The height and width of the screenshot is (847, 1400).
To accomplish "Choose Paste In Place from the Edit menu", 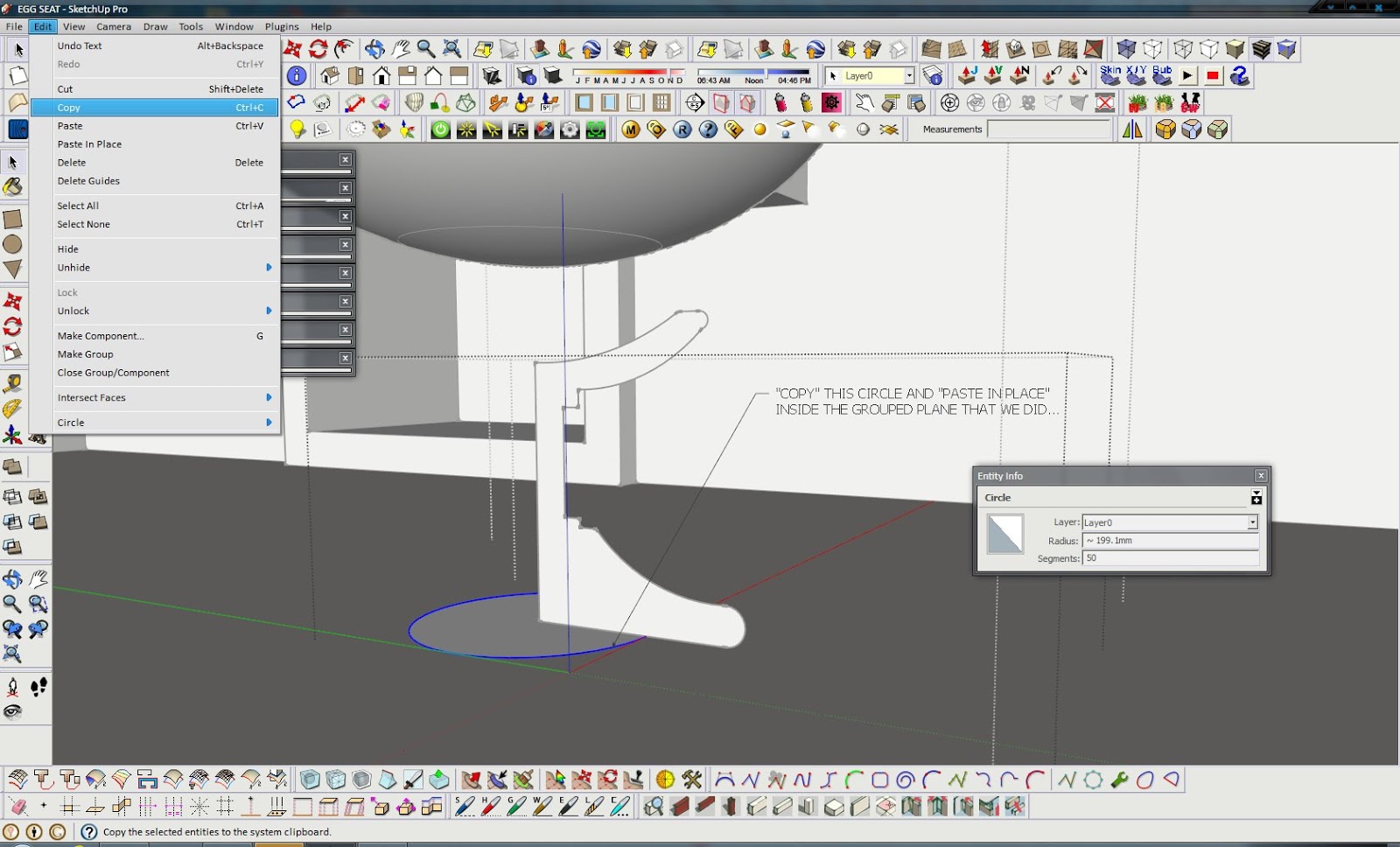I will [x=88, y=143].
